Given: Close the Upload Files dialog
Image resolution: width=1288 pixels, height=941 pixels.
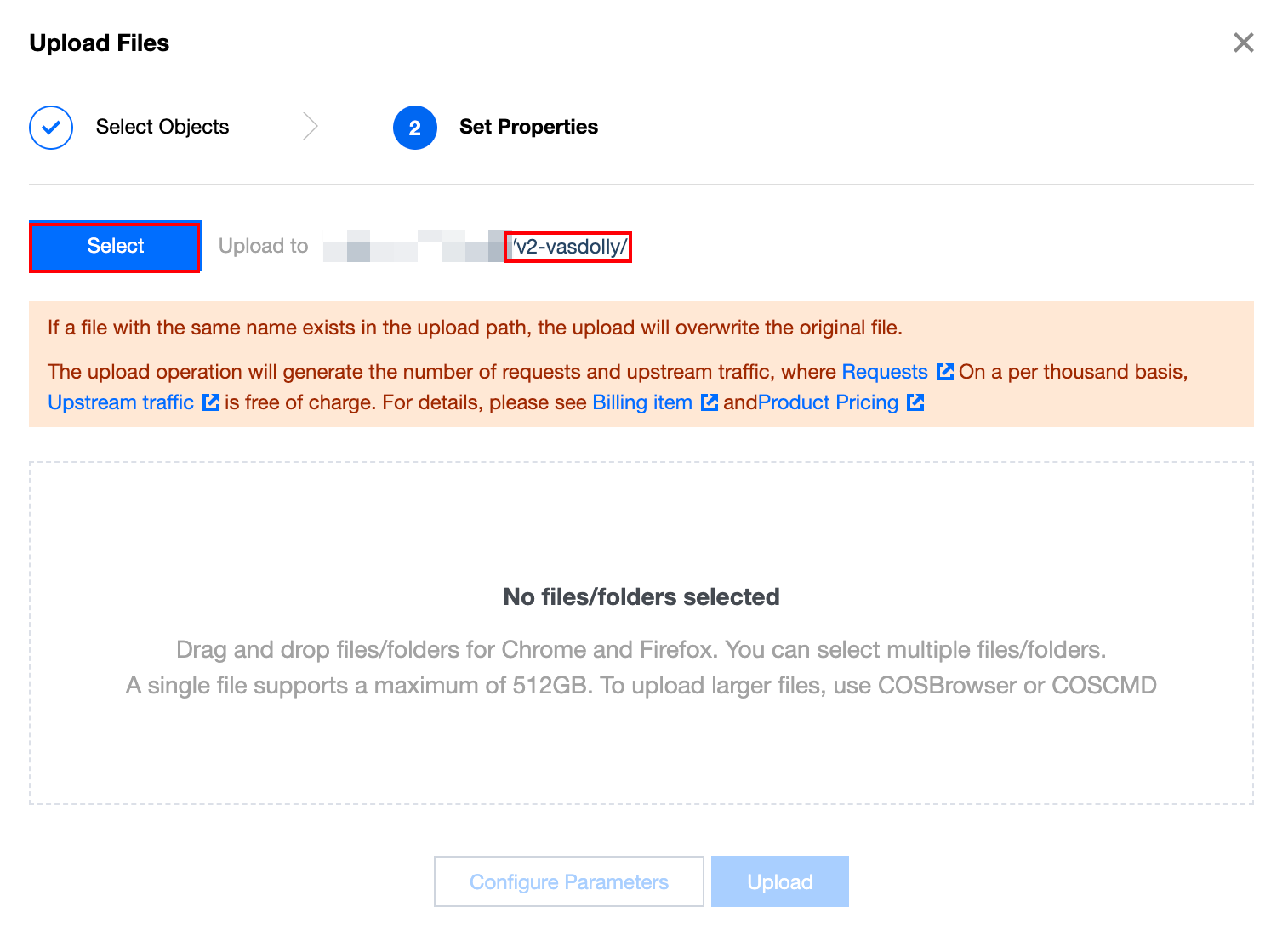Looking at the screenshot, I should click(x=1243, y=43).
